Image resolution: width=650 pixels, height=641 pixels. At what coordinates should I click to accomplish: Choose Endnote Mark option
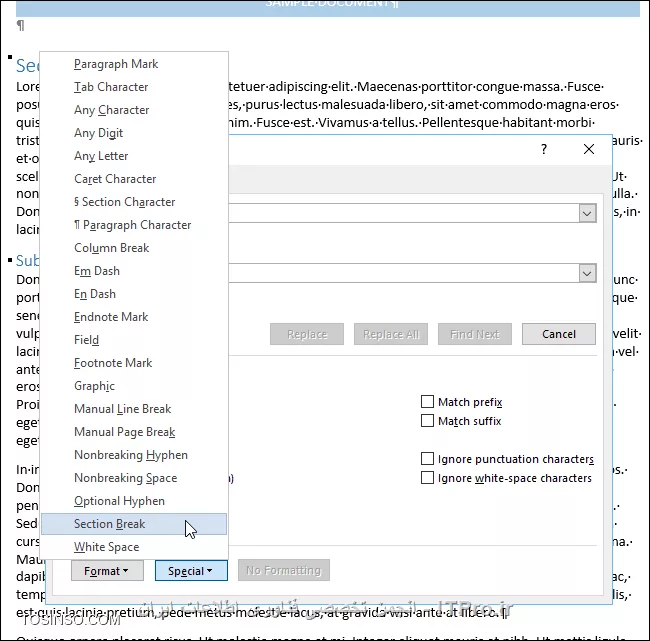coord(134,317)
